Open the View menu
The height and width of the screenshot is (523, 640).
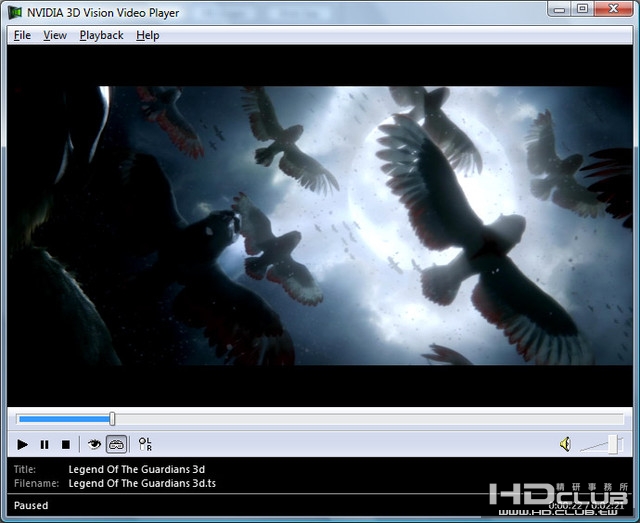click(55, 36)
